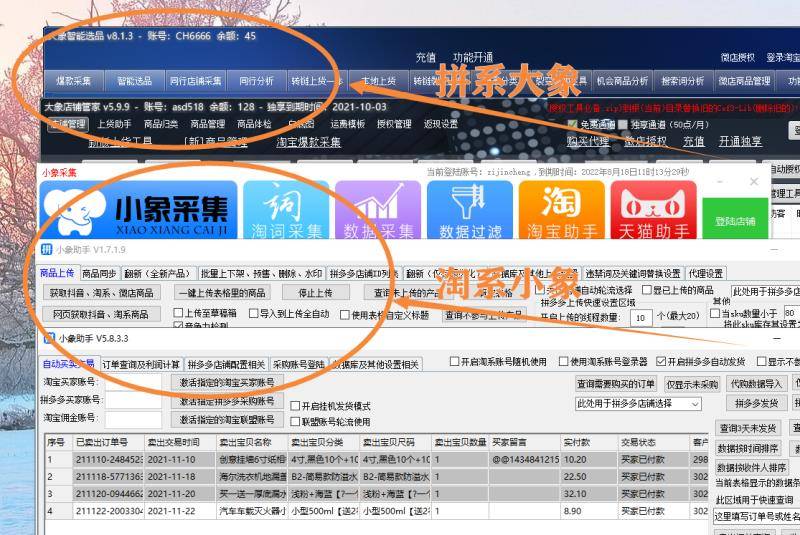Enable the 开启挂机发货模式 checkbox

pyautogui.click(x=295, y=406)
